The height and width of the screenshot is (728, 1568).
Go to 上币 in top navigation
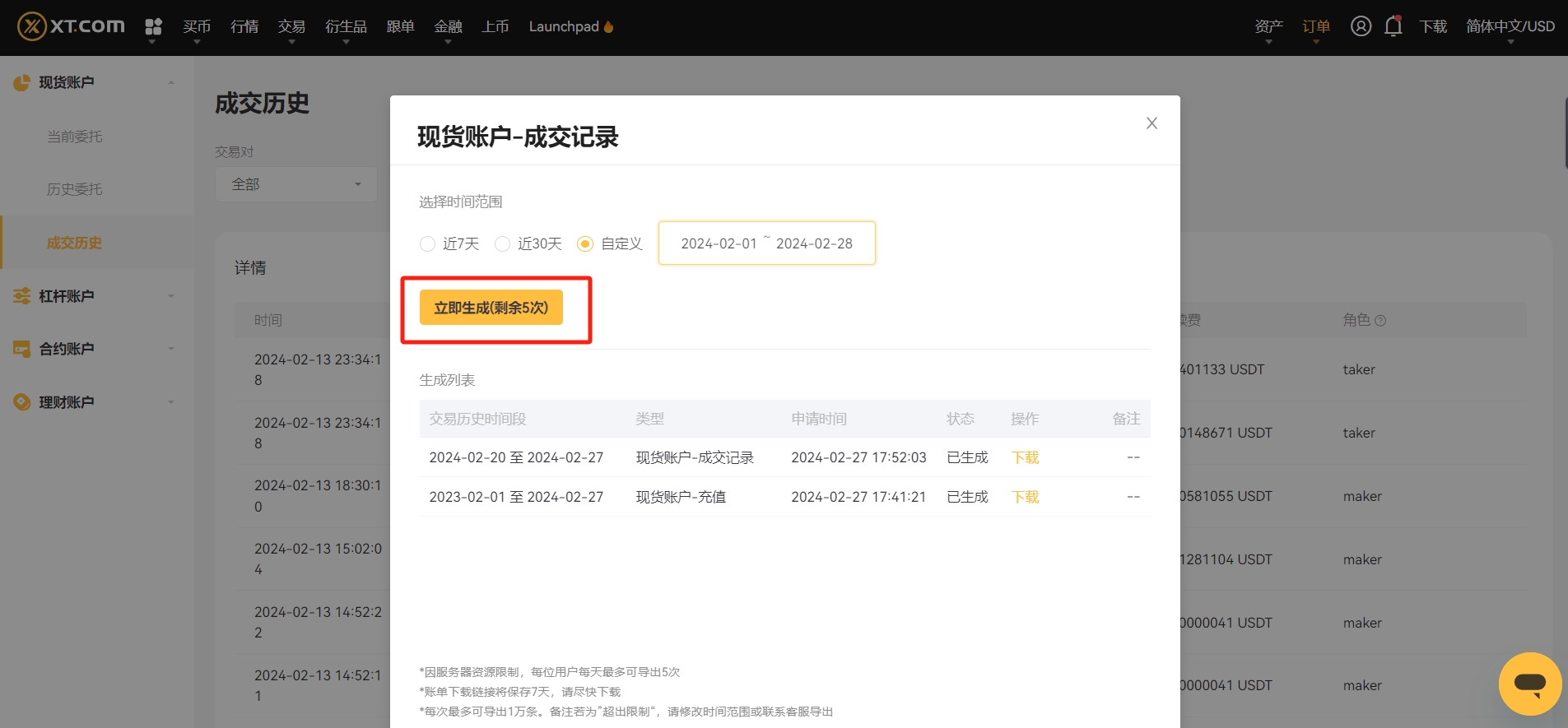[x=496, y=26]
